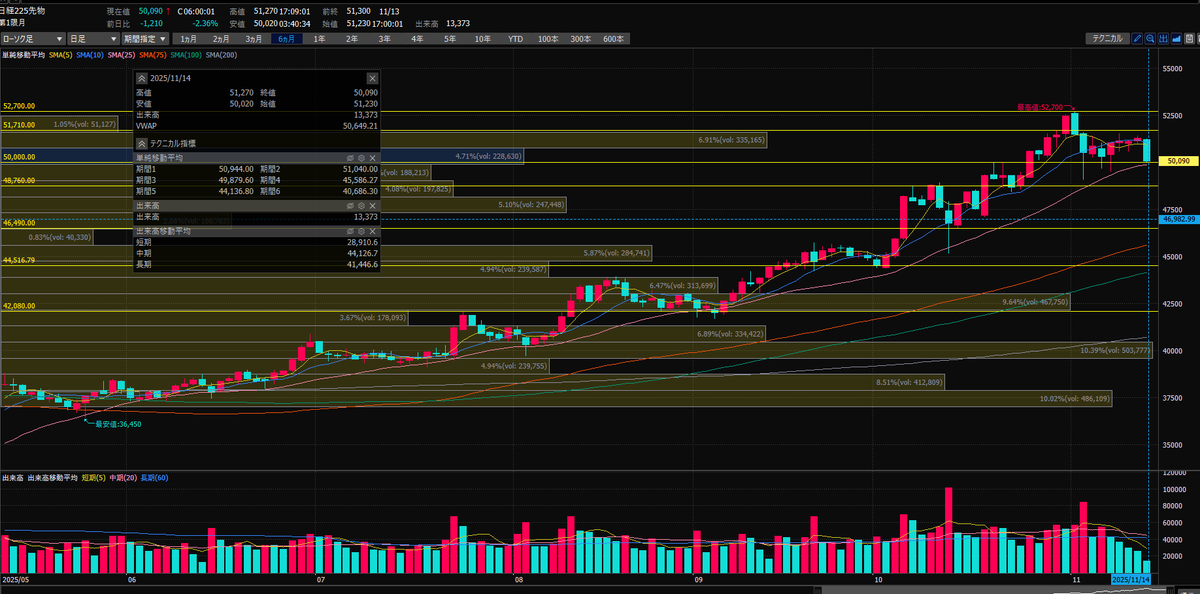This screenshot has width=1200, height=594.
Task: Show 100本 bars
Action: [x=548, y=39]
